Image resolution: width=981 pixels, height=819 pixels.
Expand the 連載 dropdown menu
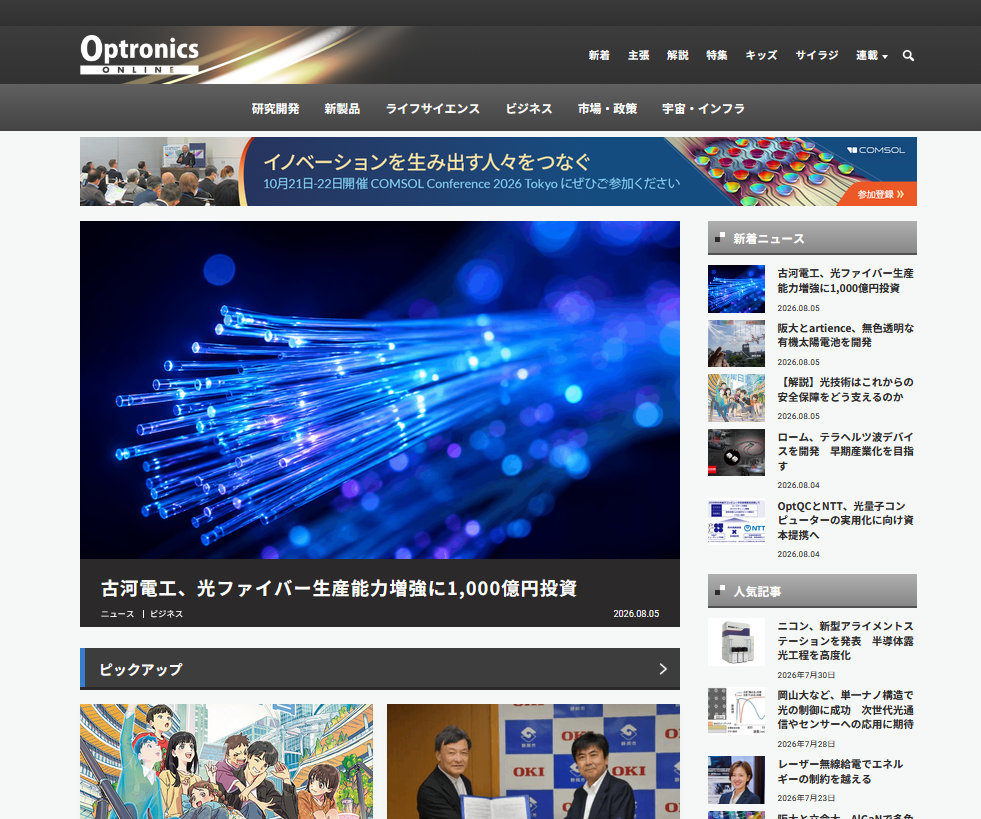click(x=872, y=56)
